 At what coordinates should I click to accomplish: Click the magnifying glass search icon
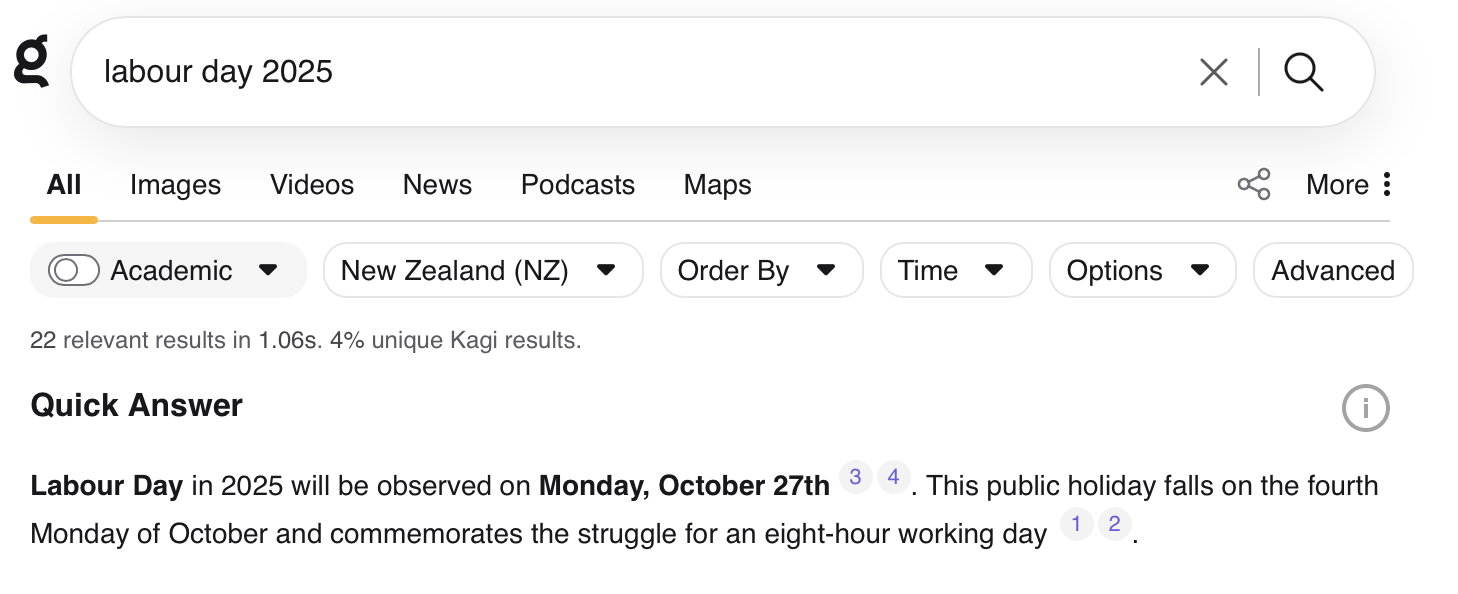pos(1303,72)
